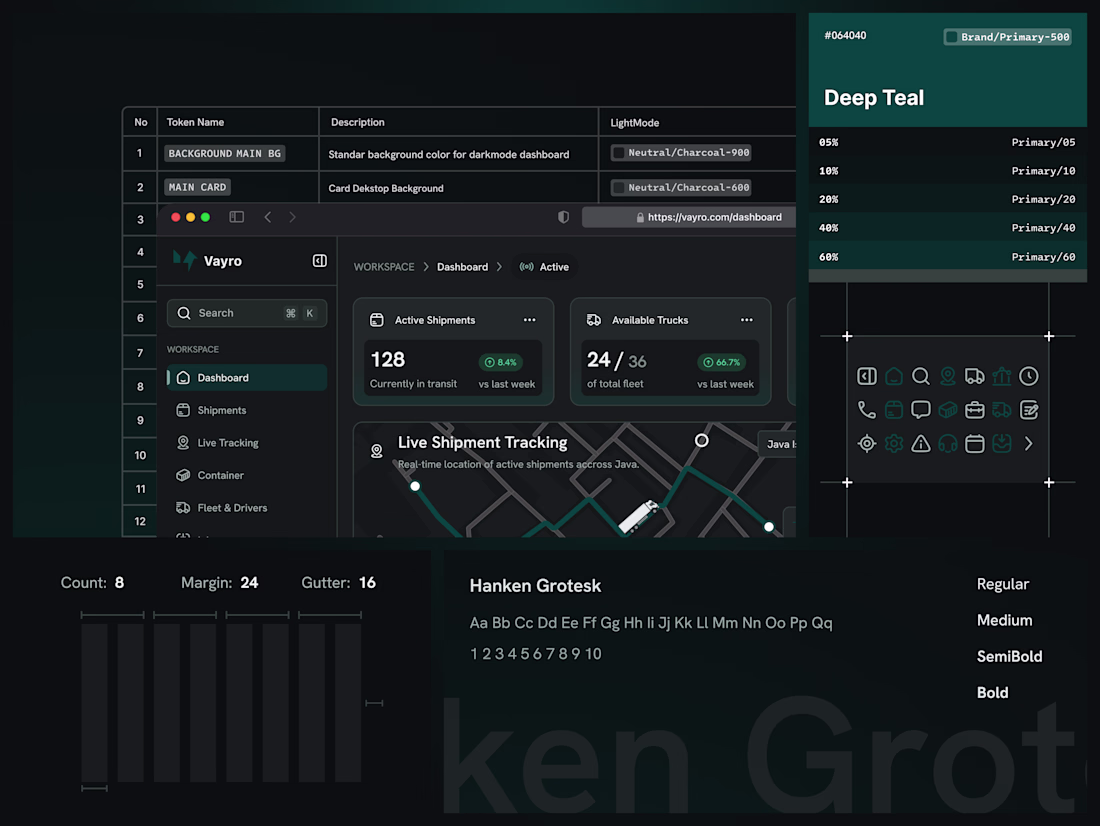Click the white truck marker on the map
The height and width of the screenshot is (826, 1100).
click(x=638, y=517)
